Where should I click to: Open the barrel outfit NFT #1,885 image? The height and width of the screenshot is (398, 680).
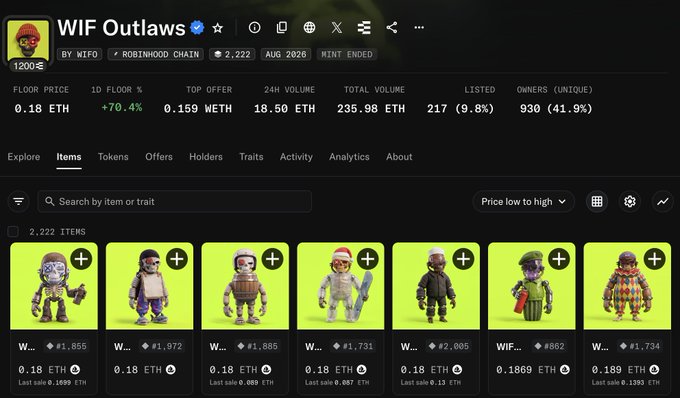coord(245,286)
